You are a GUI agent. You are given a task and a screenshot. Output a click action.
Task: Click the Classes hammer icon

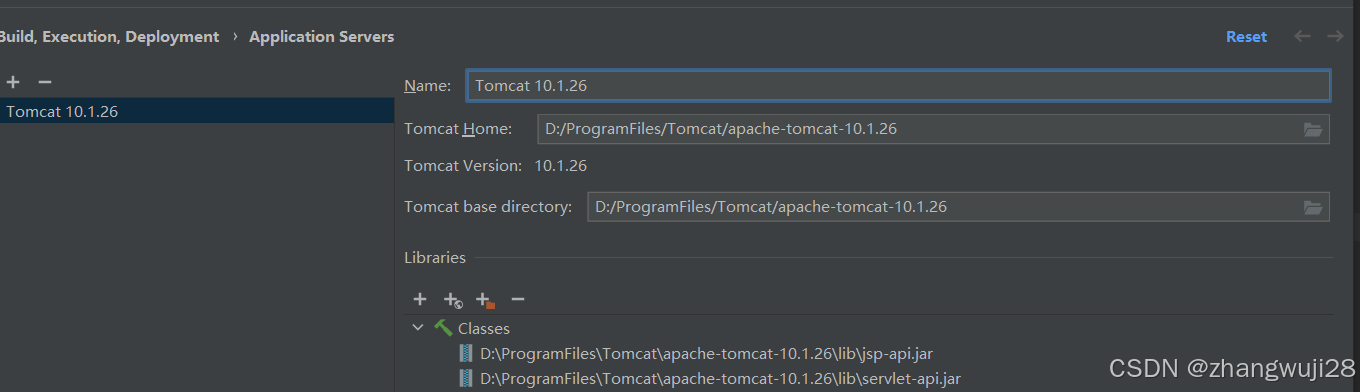(443, 328)
